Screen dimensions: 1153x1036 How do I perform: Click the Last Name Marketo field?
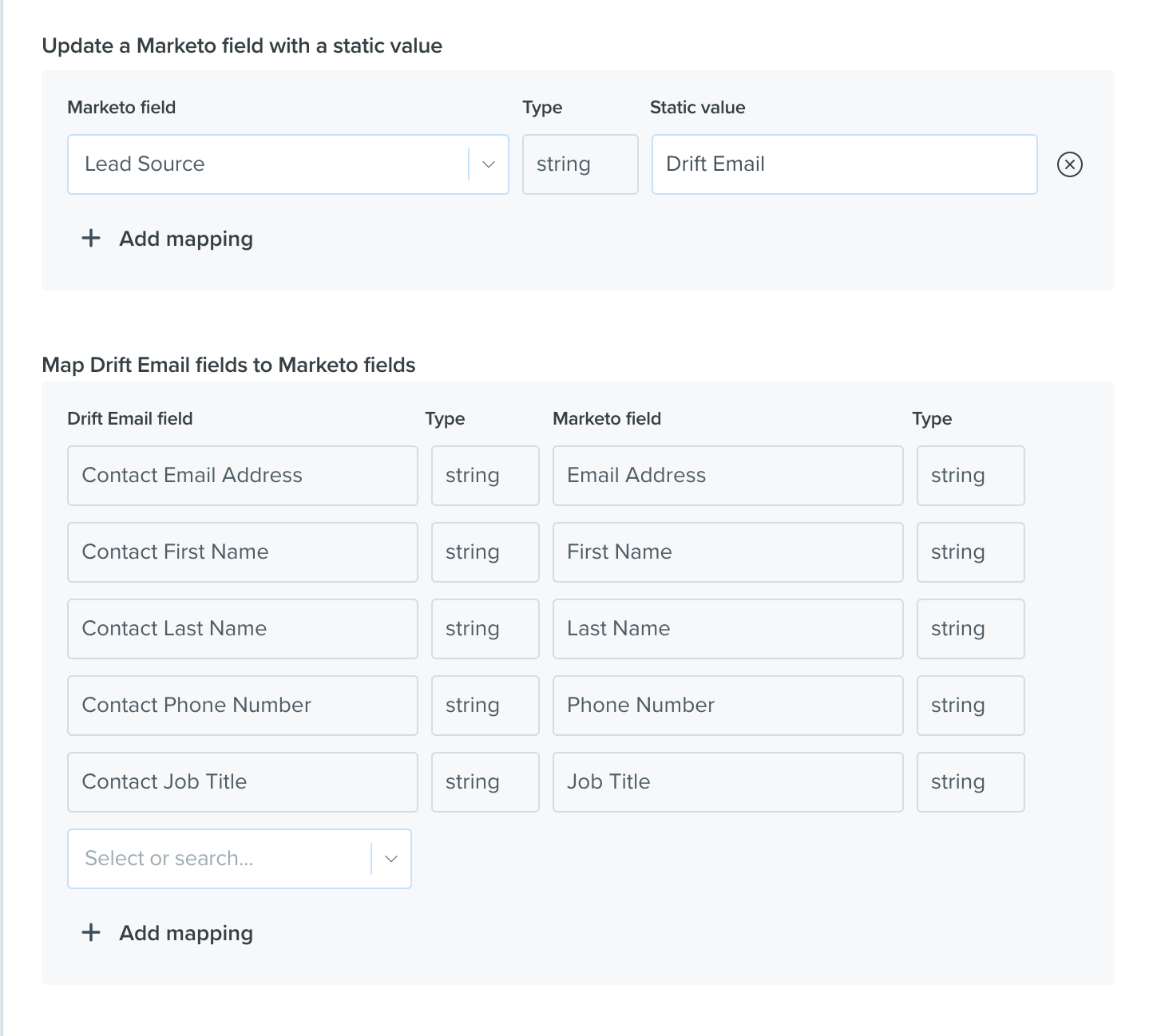727,629
